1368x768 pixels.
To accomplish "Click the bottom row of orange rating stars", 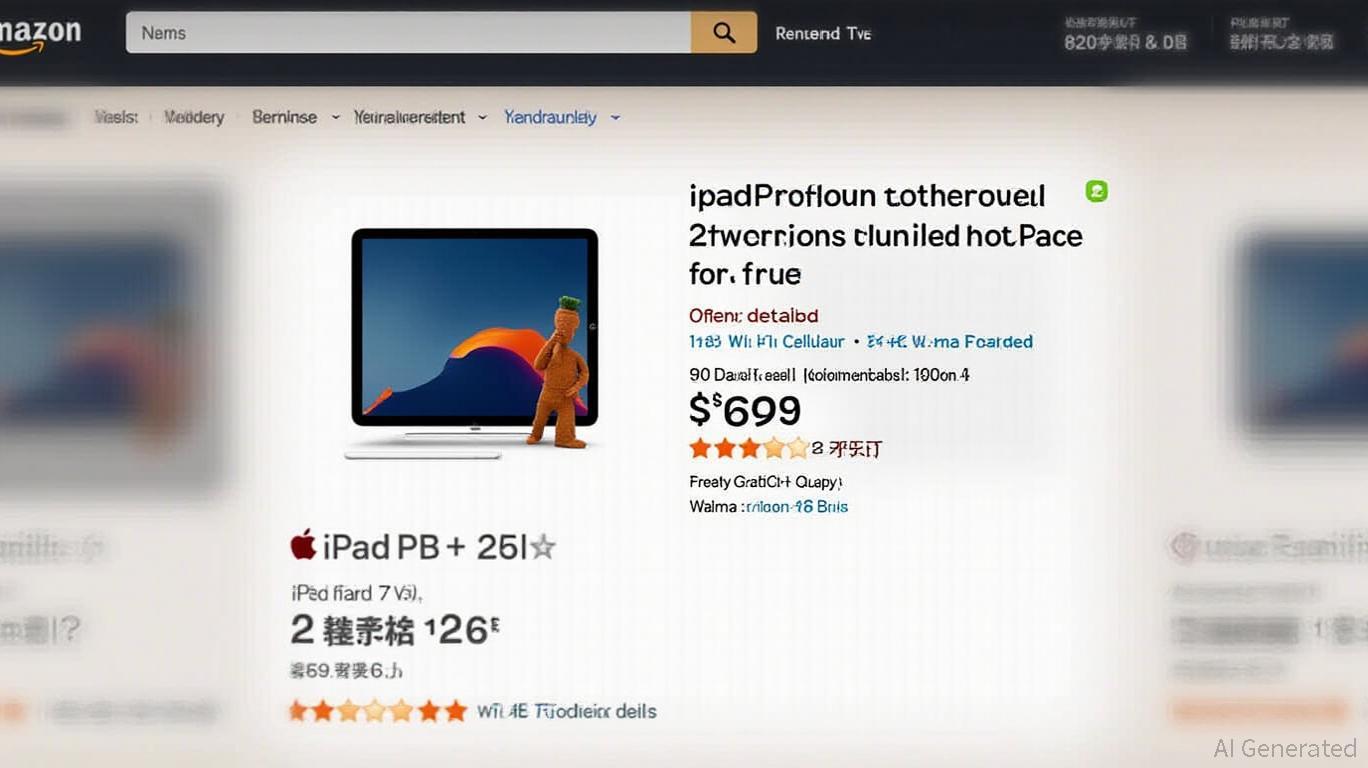I will pos(377,711).
